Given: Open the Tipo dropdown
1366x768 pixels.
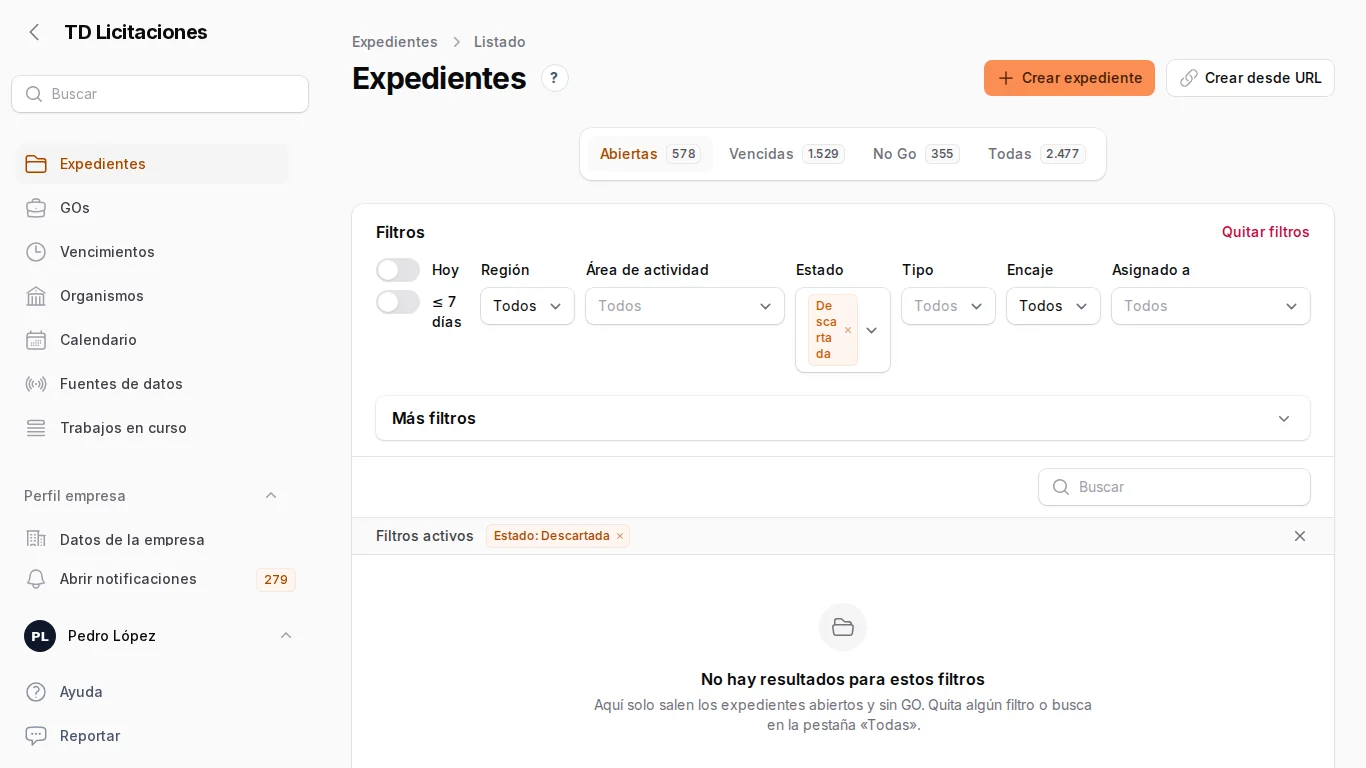Looking at the screenshot, I should coord(948,306).
